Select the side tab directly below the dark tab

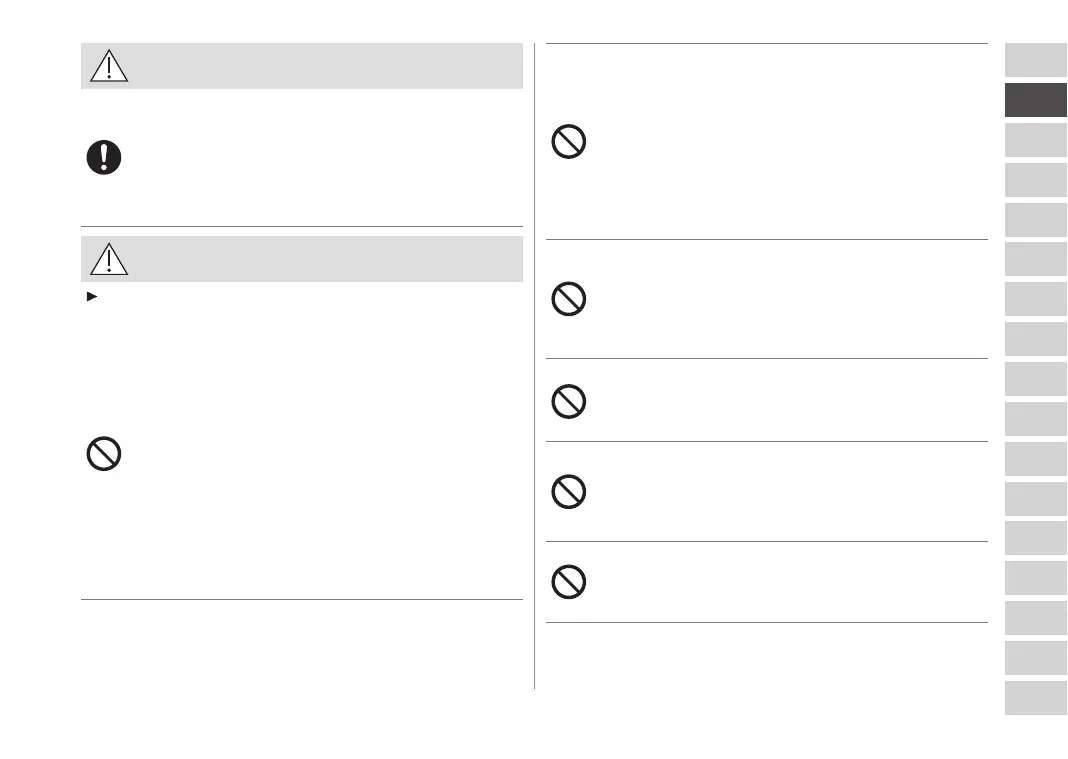click(1036, 140)
